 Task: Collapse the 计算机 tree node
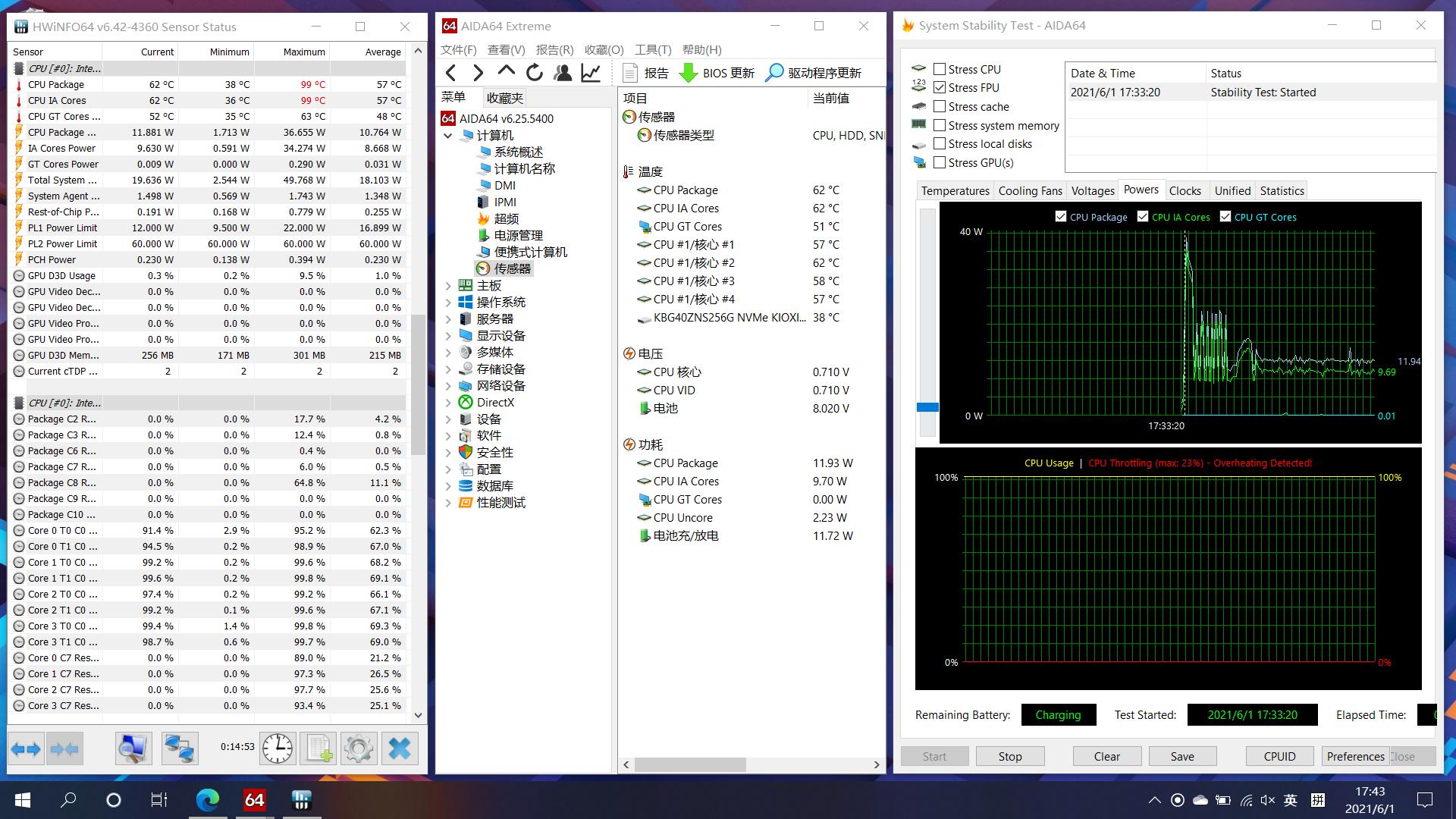tap(448, 136)
